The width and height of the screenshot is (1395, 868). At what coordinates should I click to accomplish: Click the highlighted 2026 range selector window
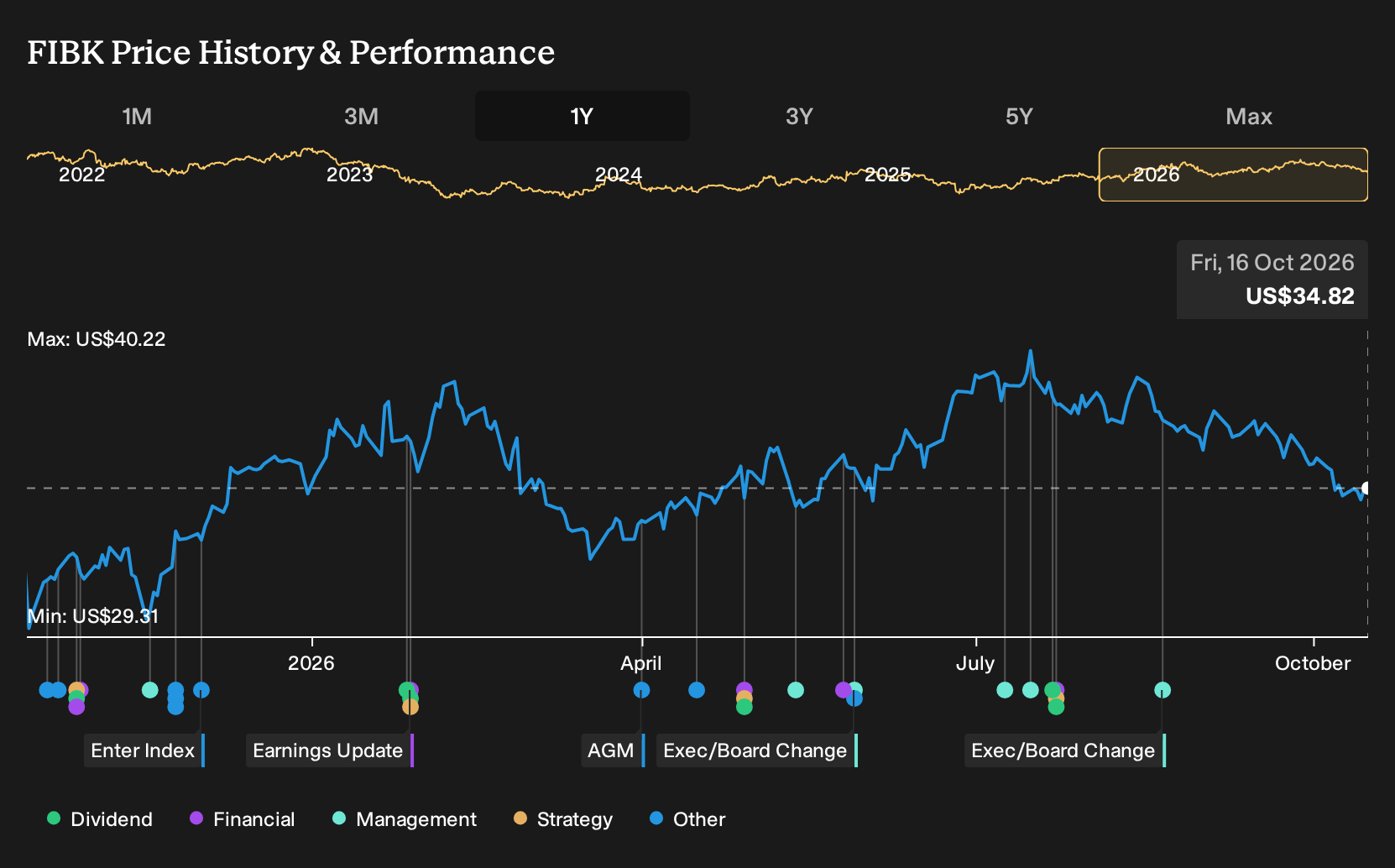click(1233, 175)
